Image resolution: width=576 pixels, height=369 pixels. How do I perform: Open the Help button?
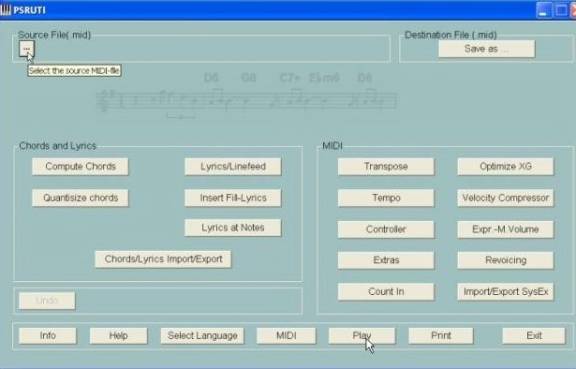118,336
